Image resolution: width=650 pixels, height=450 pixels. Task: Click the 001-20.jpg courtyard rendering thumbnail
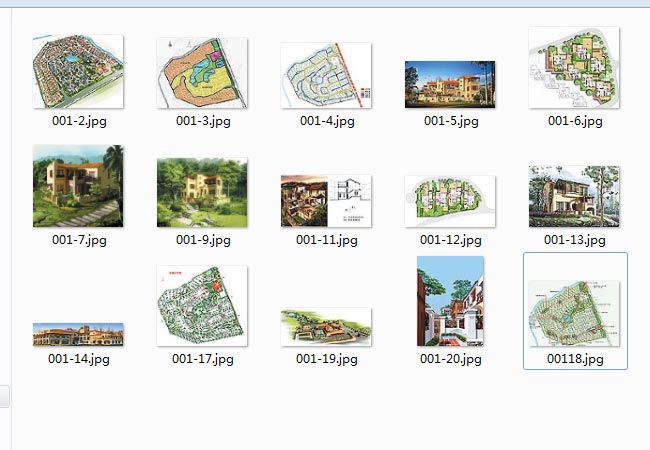(x=450, y=301)
